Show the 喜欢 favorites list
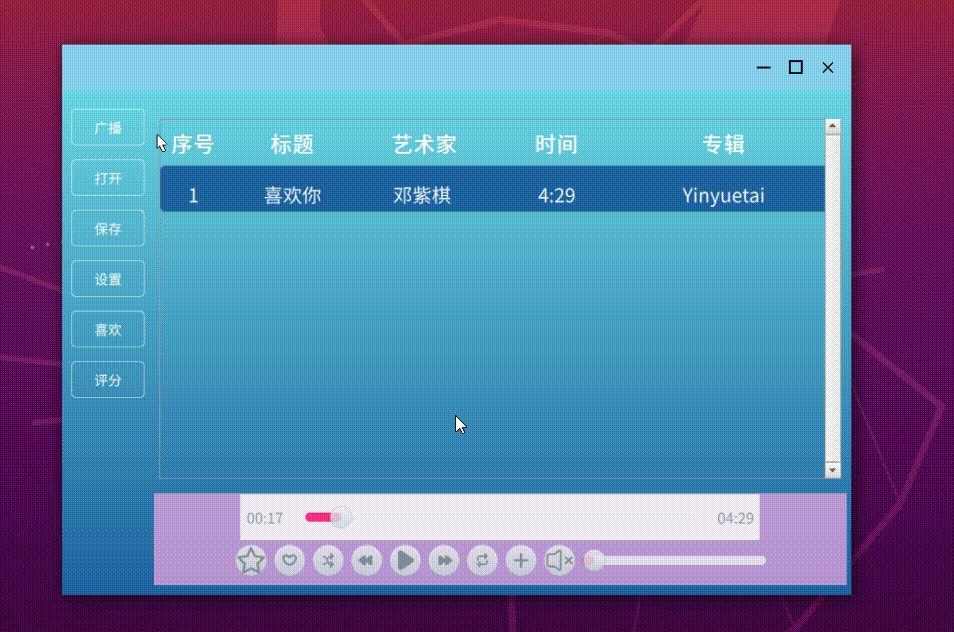This screenshot has height=632, width=954. 108,330
